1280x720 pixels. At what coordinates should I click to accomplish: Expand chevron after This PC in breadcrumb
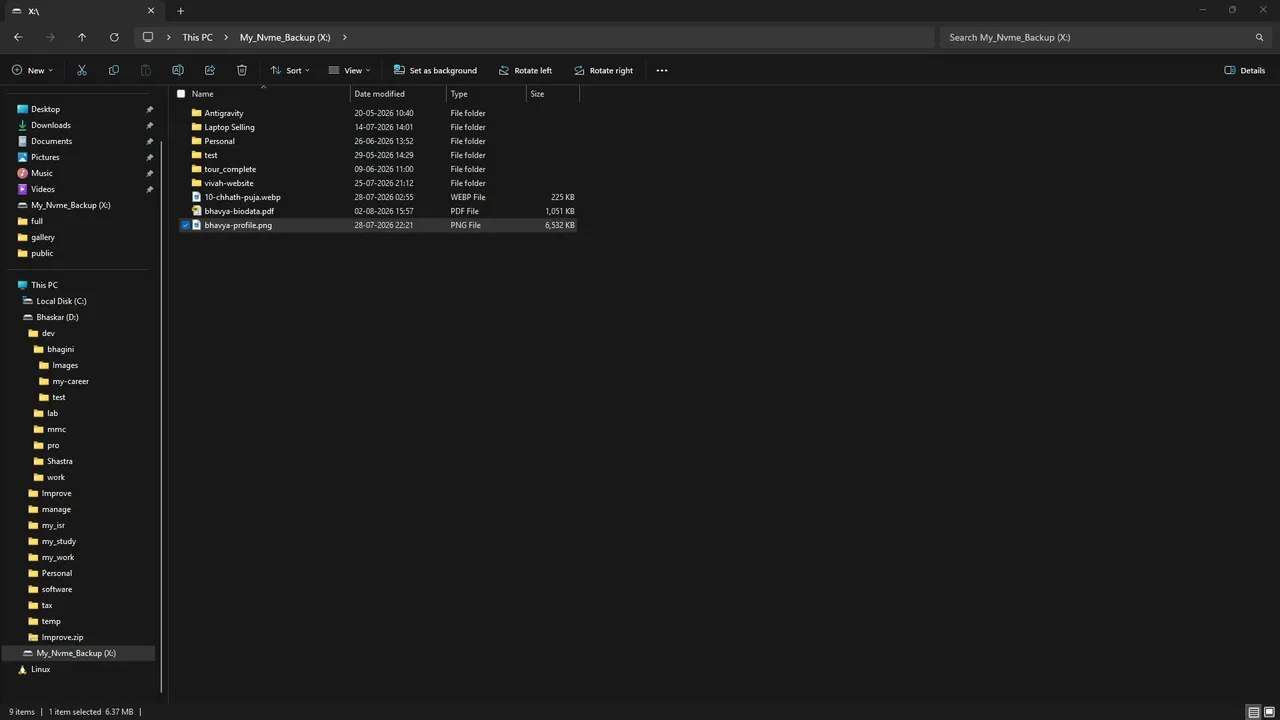click(x=226, y=37)
